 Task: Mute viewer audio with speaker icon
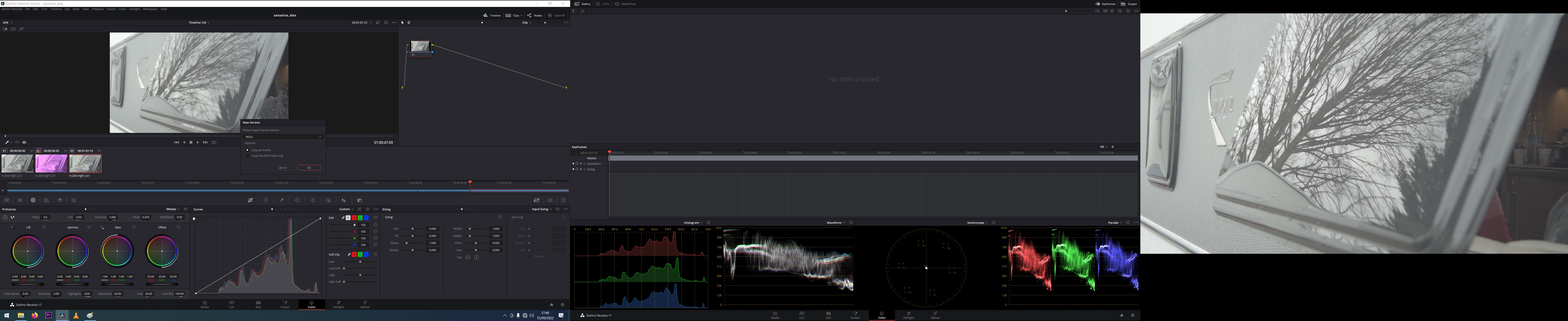[x=24, y=142]
